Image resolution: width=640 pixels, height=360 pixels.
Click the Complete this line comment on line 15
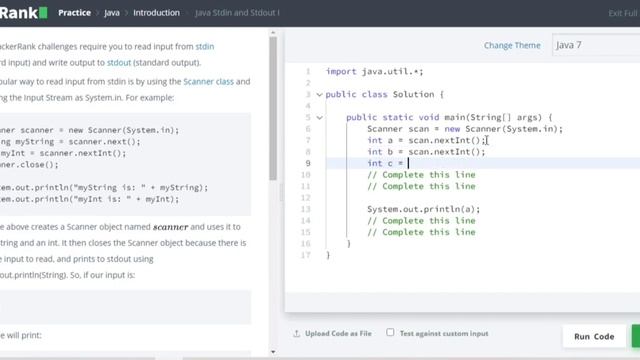(x=421, y=232)
